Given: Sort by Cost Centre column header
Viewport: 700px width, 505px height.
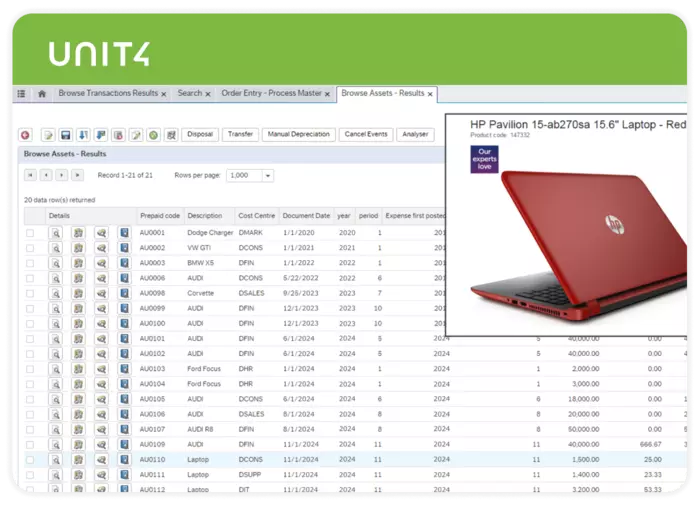Looking at the screenshot, I should click(x=257, y=216).
